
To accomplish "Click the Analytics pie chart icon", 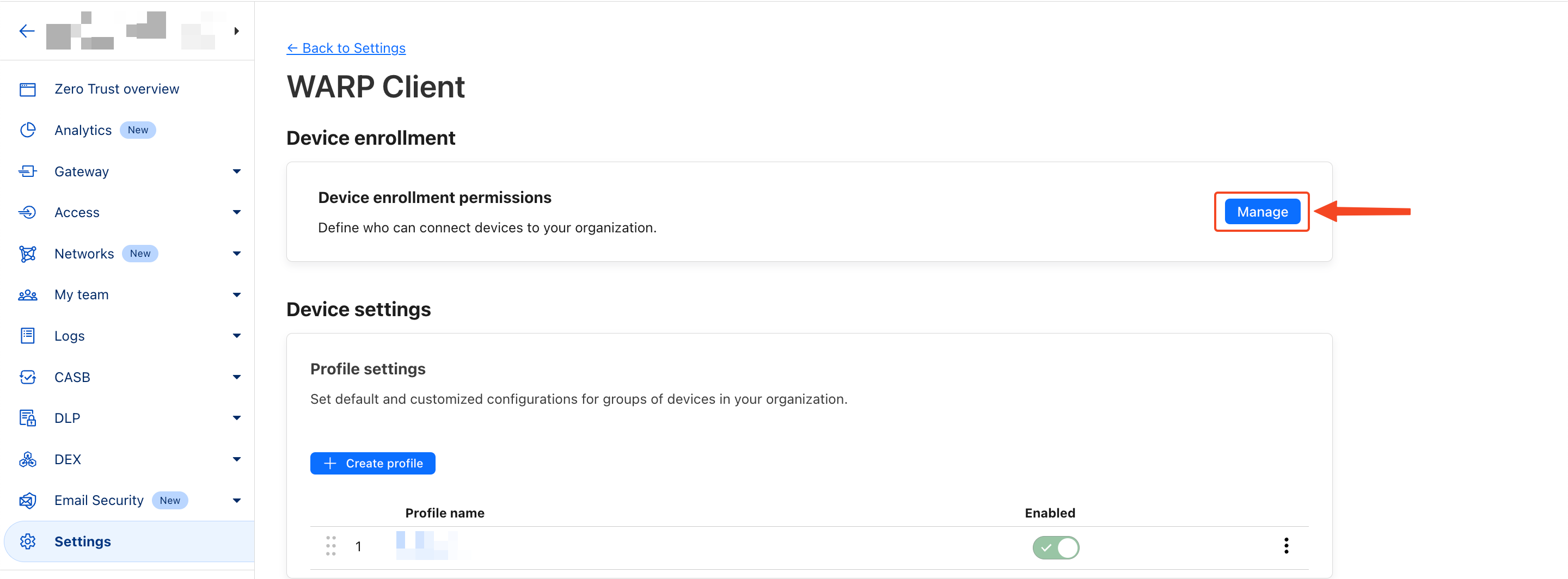I will 28,130.
